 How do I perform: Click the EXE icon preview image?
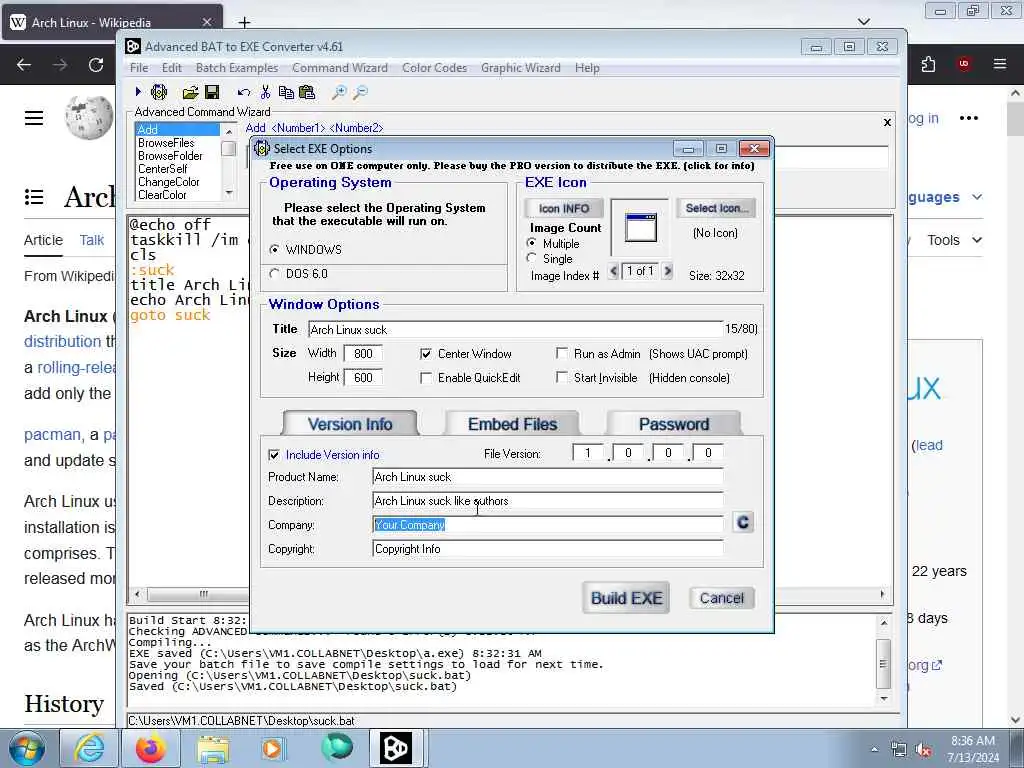[x=640, y=227]
